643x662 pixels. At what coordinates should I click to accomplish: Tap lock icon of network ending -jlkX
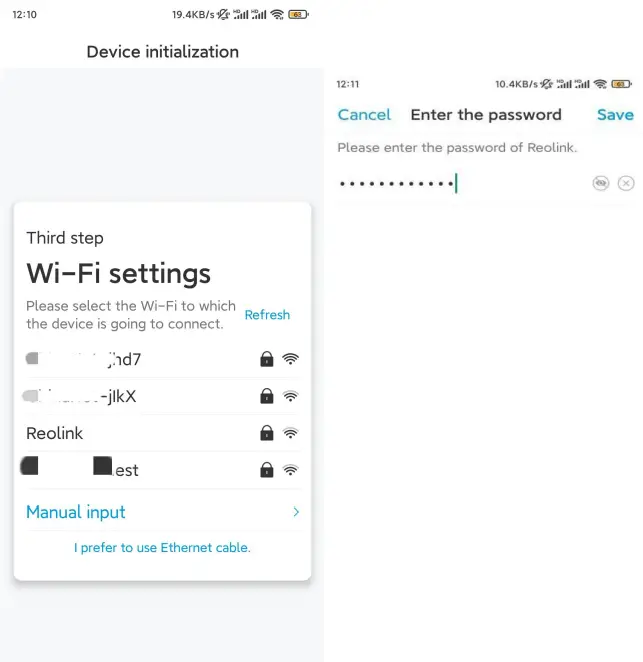266,396
